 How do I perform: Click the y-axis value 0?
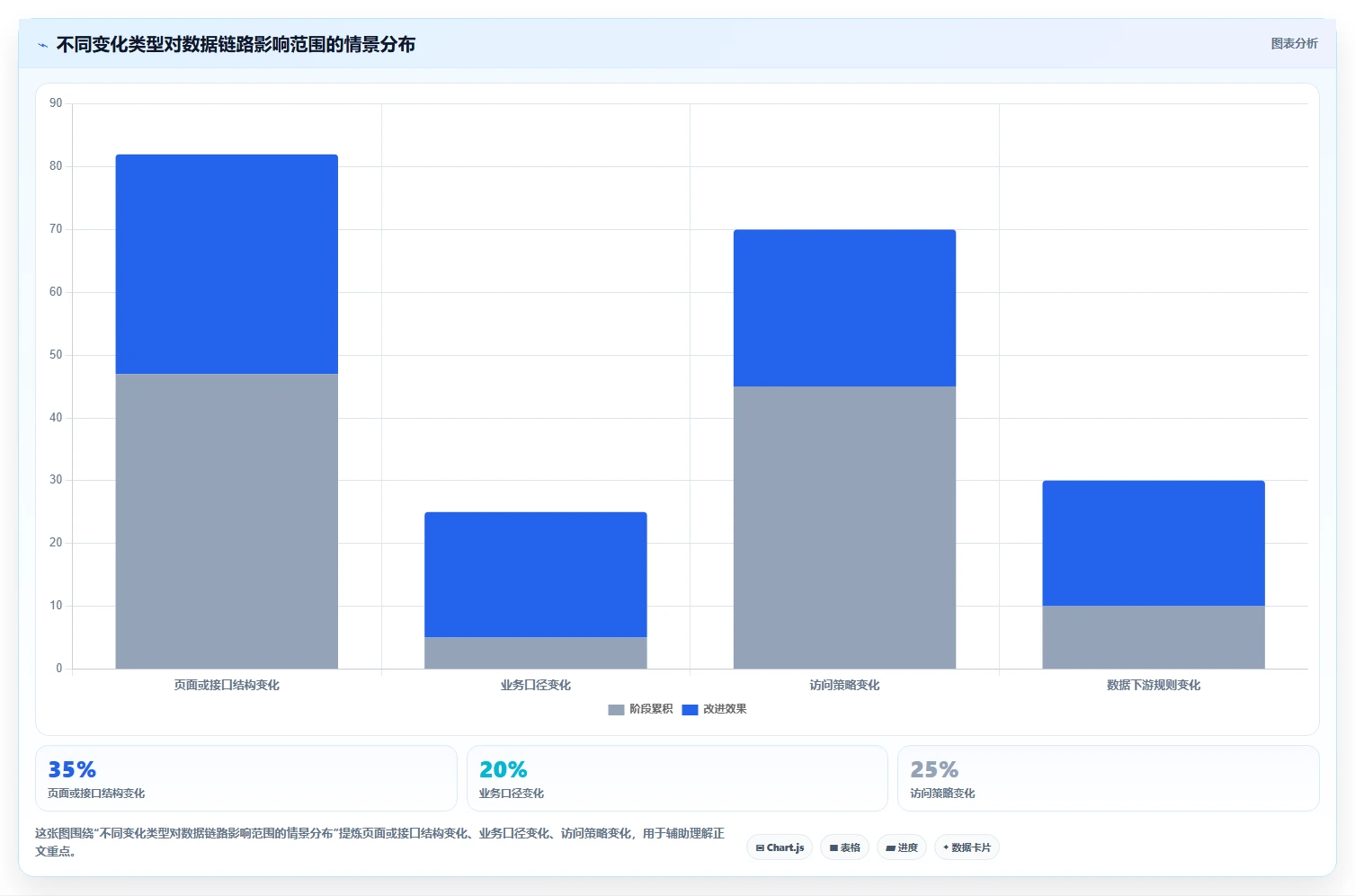tap(59, 669)
